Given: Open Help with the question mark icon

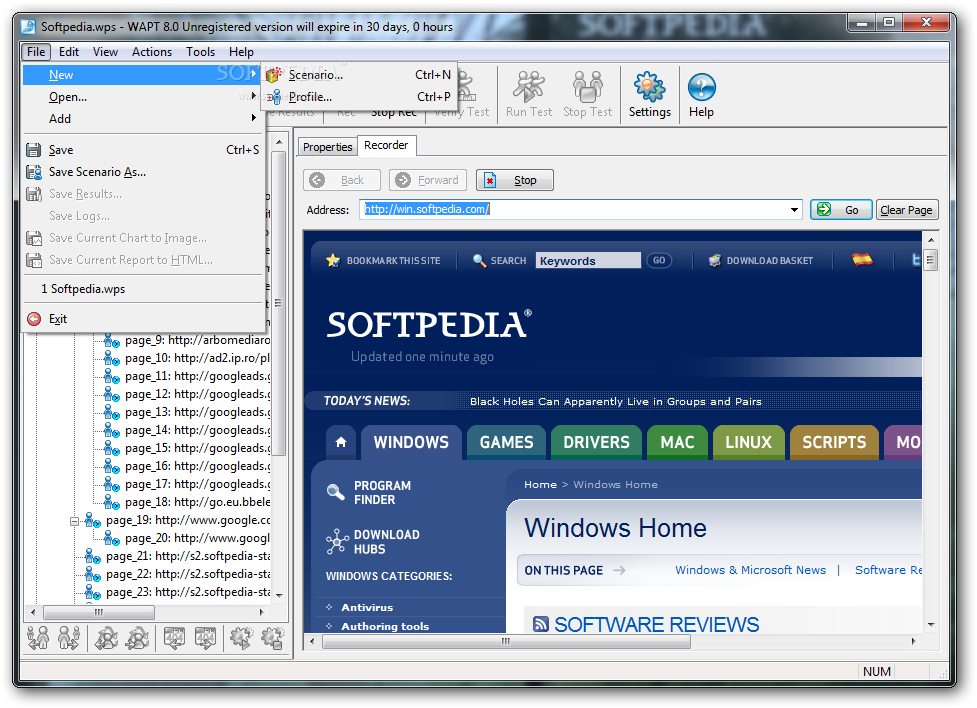Looking at the screenshot, I should [701, 87].
